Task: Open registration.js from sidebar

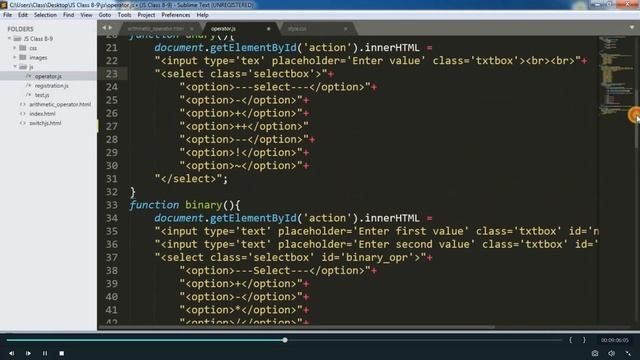Action: point(51,86)
